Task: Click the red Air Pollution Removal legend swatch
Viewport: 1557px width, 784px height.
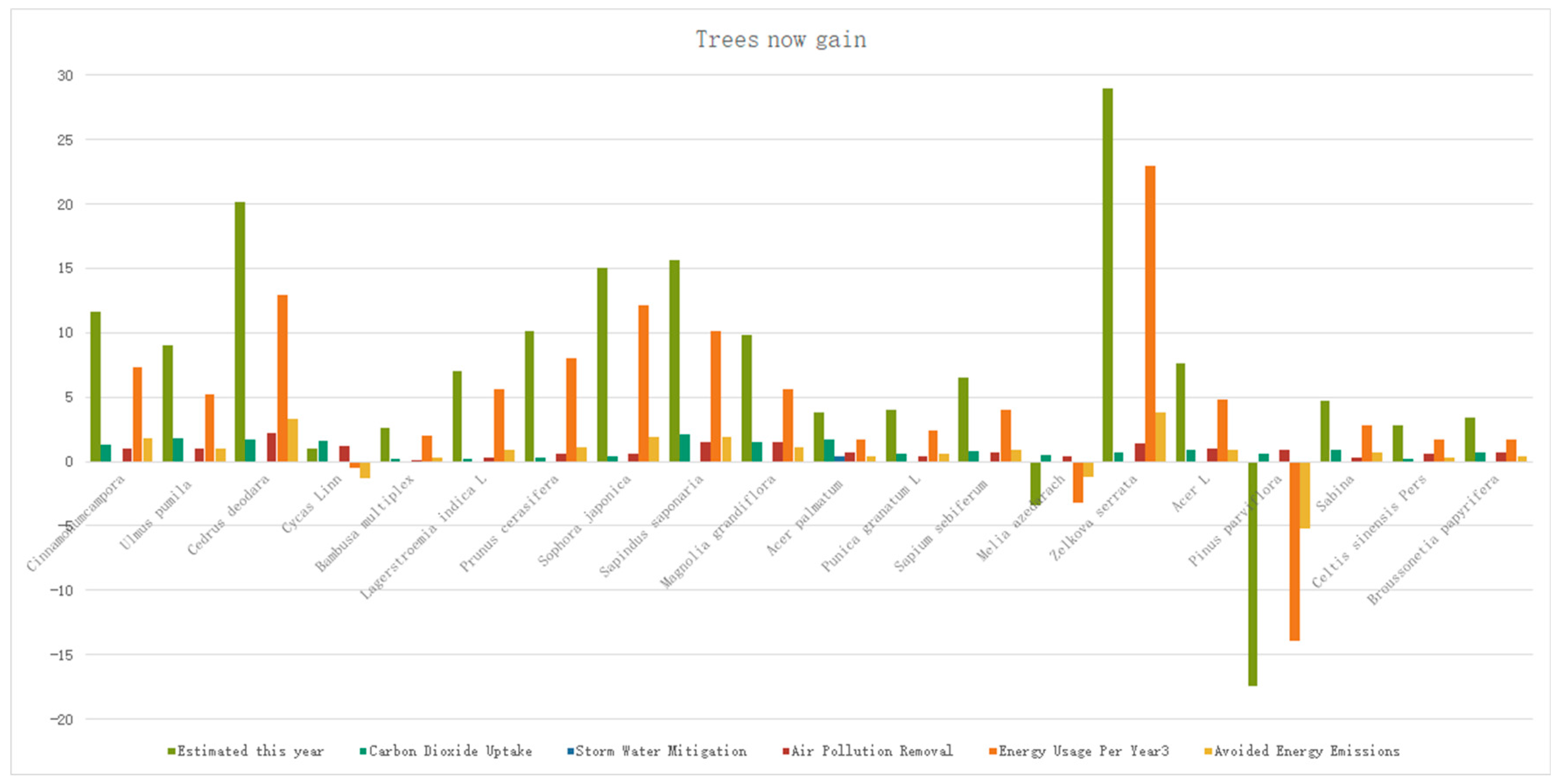Action: pos(786,751)
